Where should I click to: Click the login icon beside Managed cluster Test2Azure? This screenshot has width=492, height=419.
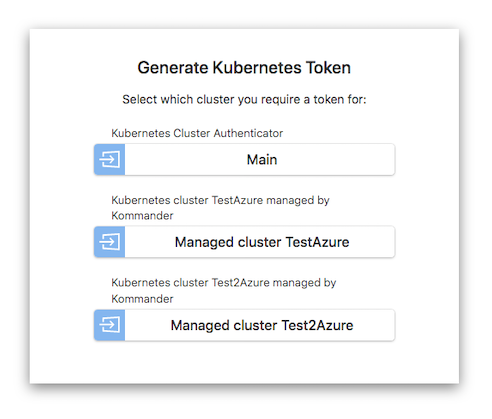pos(110,325)
